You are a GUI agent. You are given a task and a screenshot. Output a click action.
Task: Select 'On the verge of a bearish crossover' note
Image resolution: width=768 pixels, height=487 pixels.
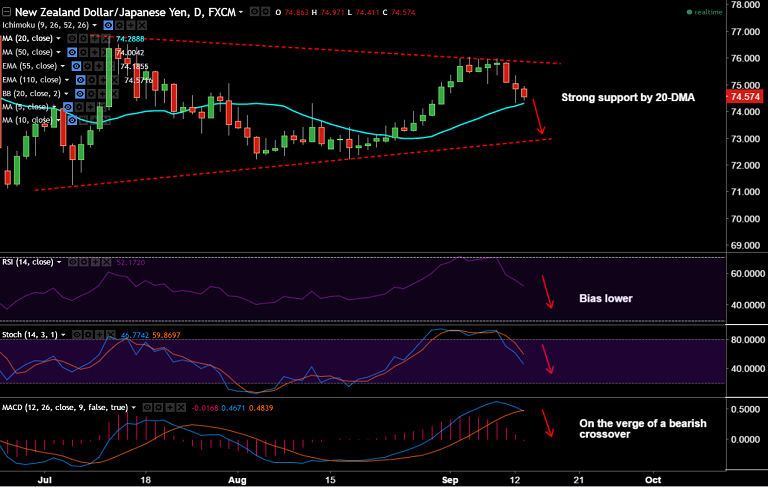[x=643, y=429]
